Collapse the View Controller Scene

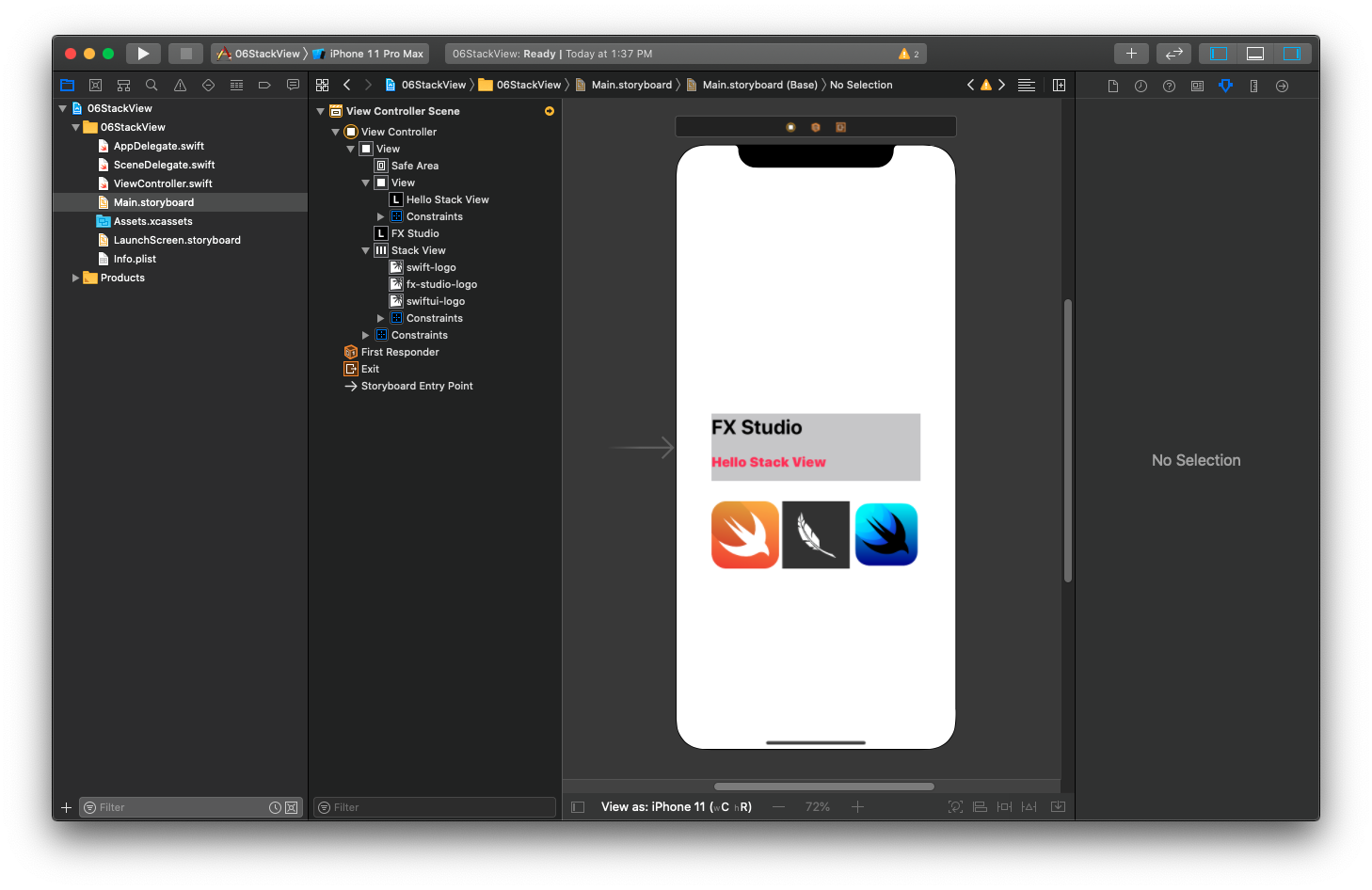(320, 111)
